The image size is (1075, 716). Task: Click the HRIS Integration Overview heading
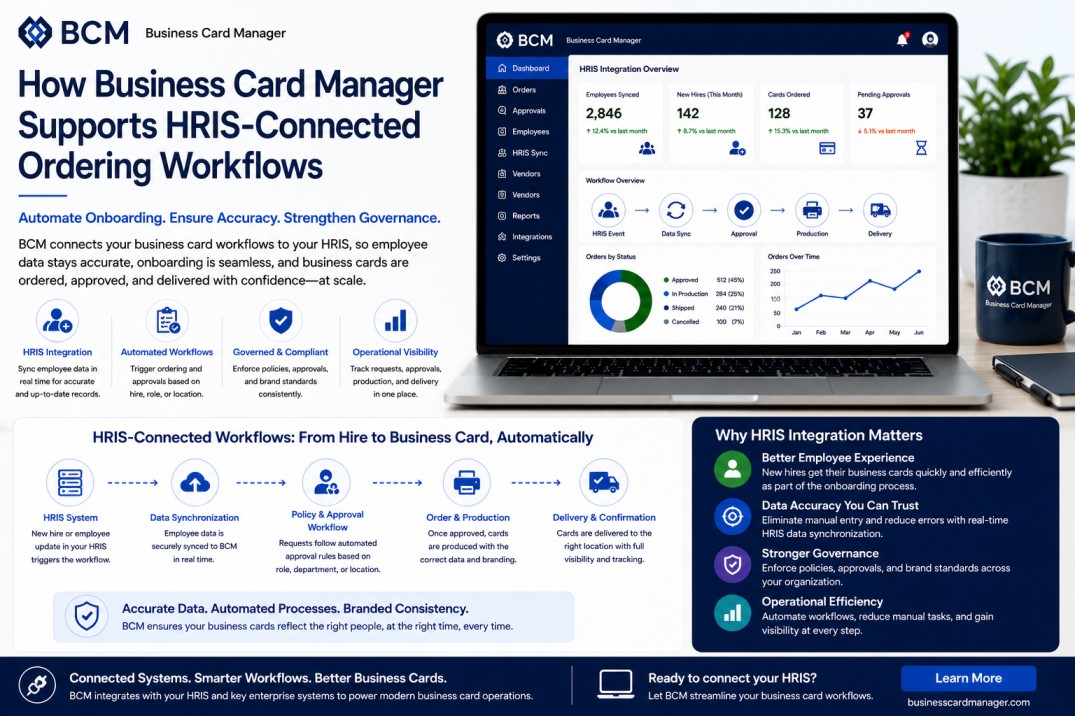click(629, 69)
